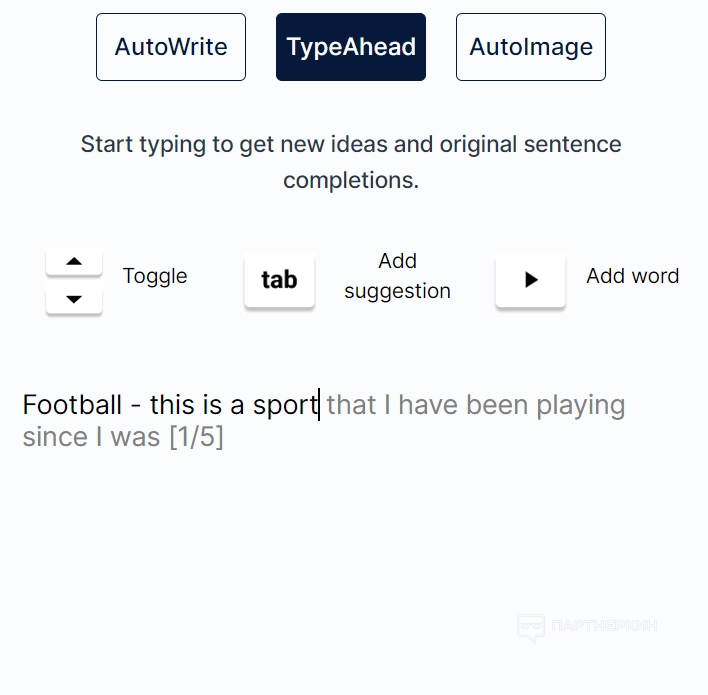Click the word "Football" in the editor
708x695 pixels.
point(72,405)
